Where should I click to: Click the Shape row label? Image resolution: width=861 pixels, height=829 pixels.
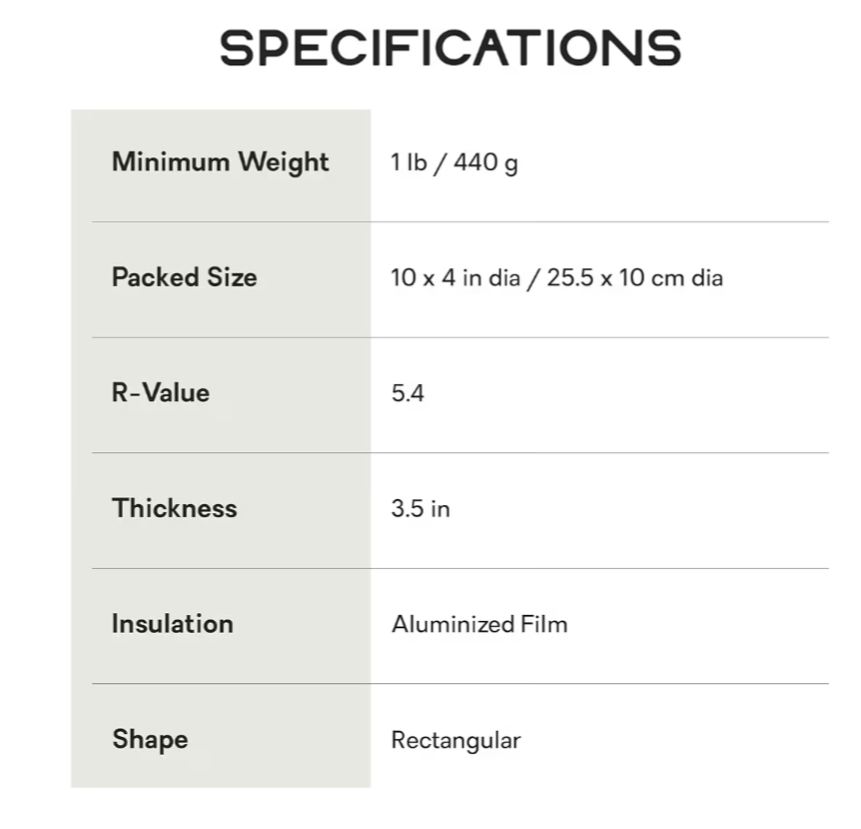pyautogui.click(x=150, y=740)
